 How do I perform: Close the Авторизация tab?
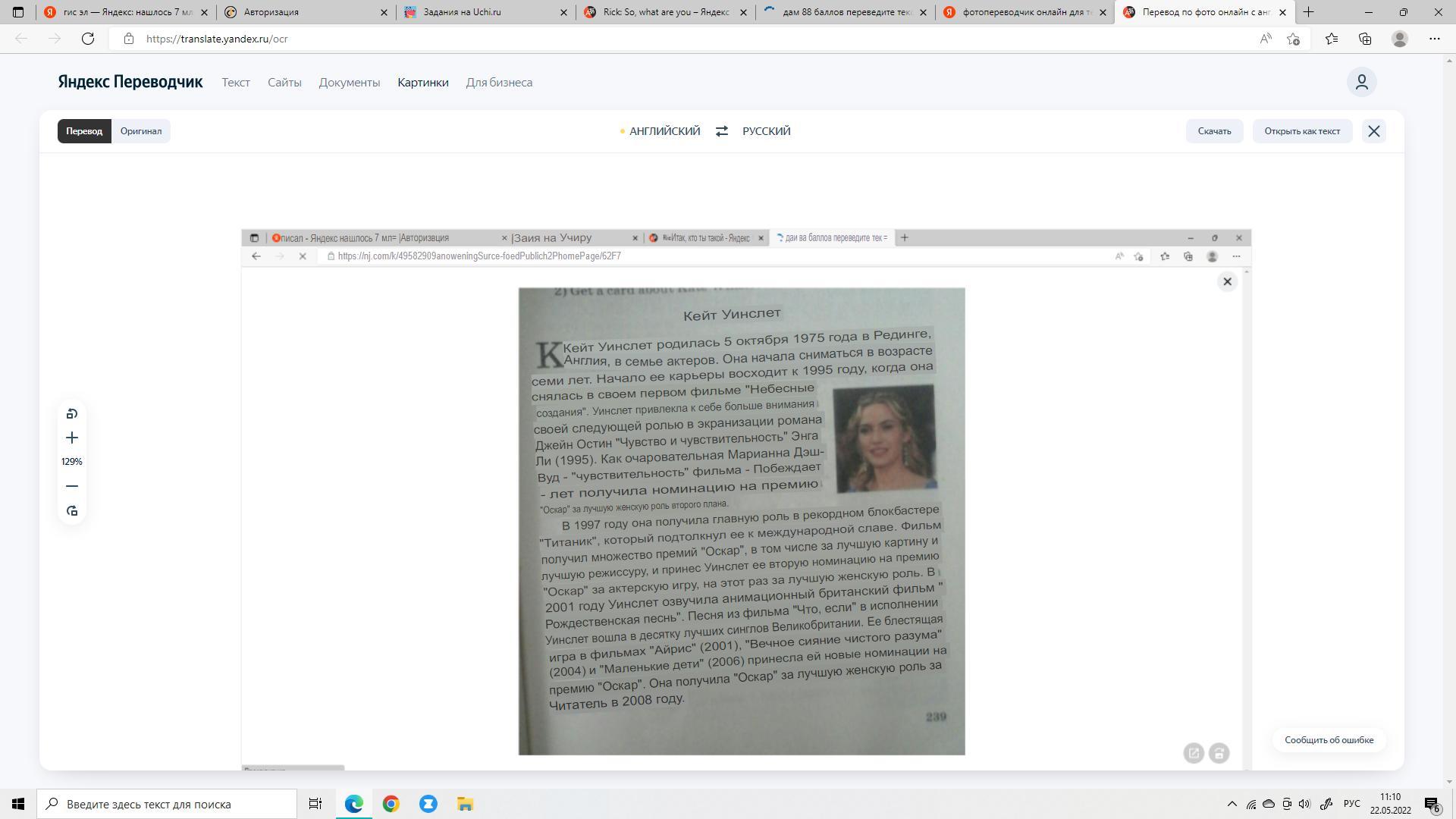coord(384,12)
